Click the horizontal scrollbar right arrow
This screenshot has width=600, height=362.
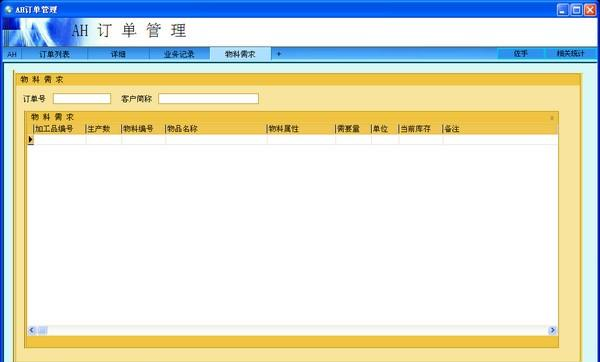[552, 330]
